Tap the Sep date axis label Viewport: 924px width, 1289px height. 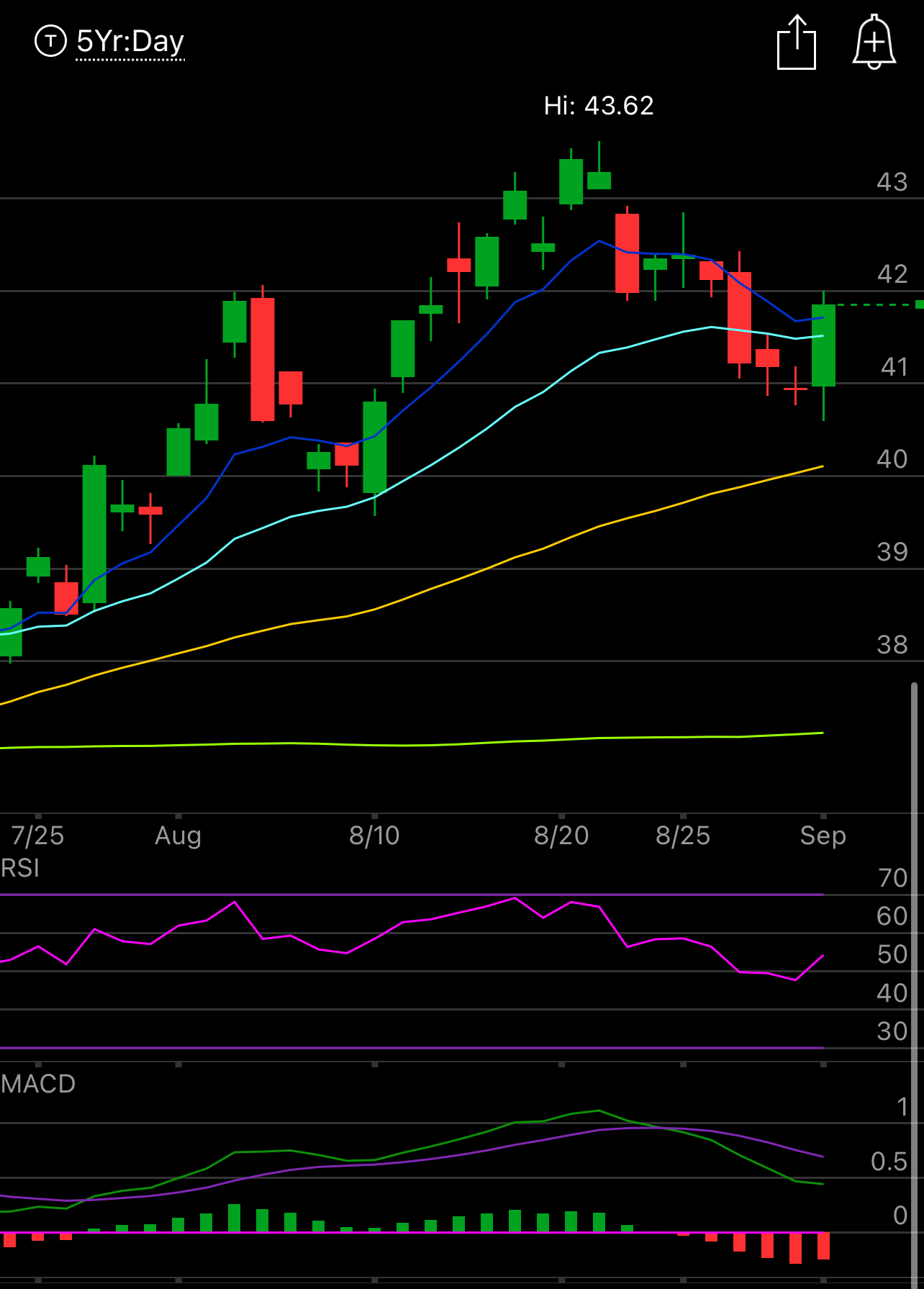point(823,836)
